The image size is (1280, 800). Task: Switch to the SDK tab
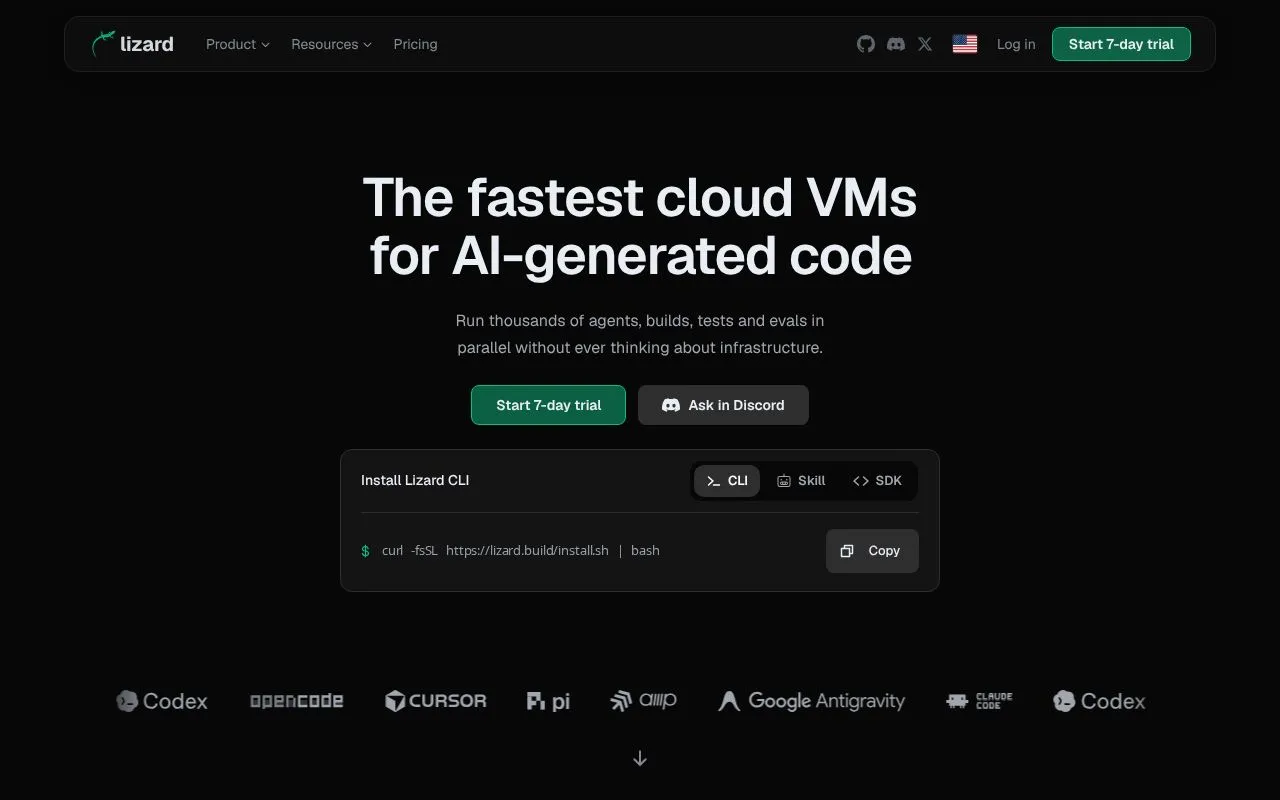point(877,481)
